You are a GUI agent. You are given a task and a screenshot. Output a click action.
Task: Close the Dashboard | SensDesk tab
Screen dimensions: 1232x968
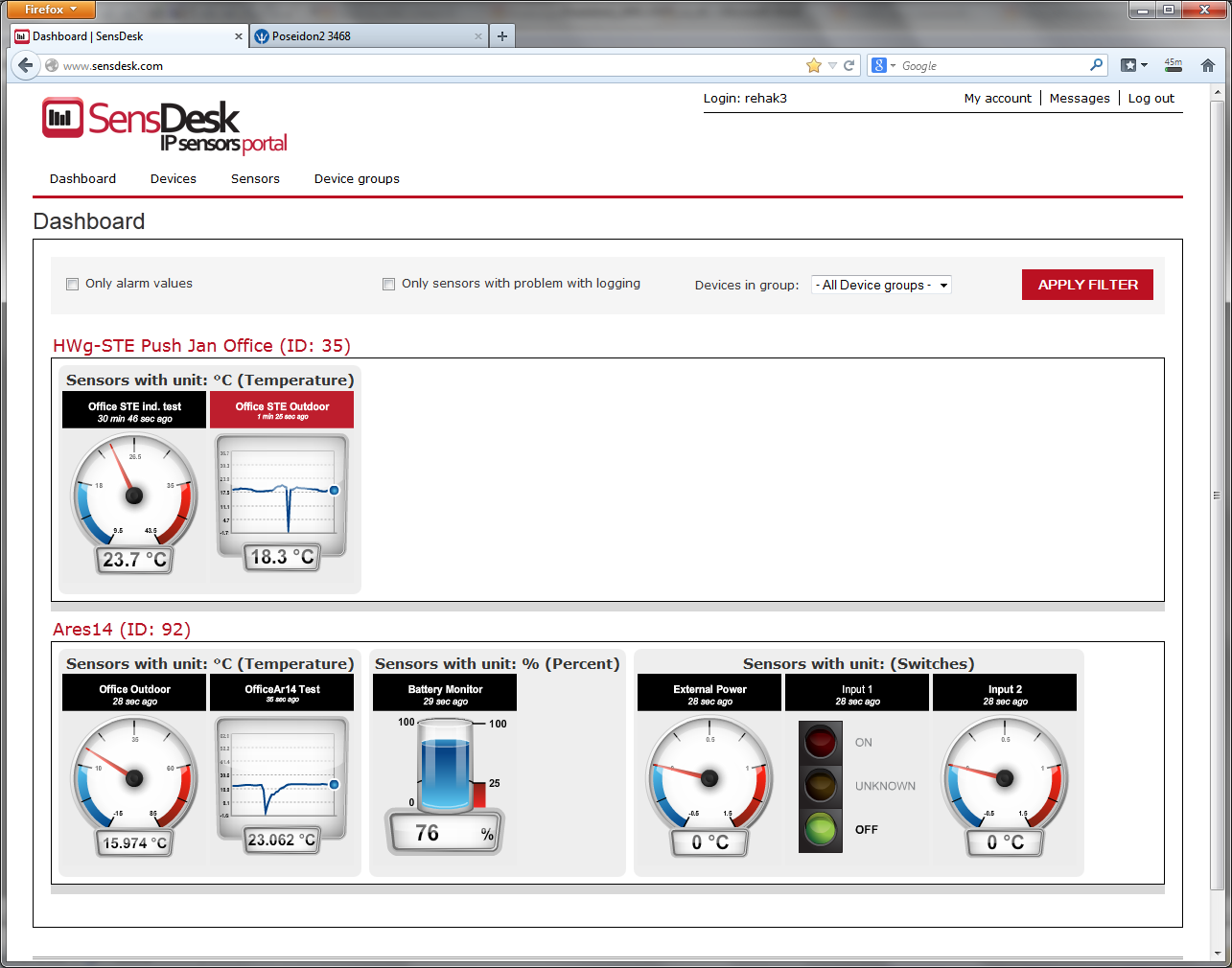coord(239,36)
